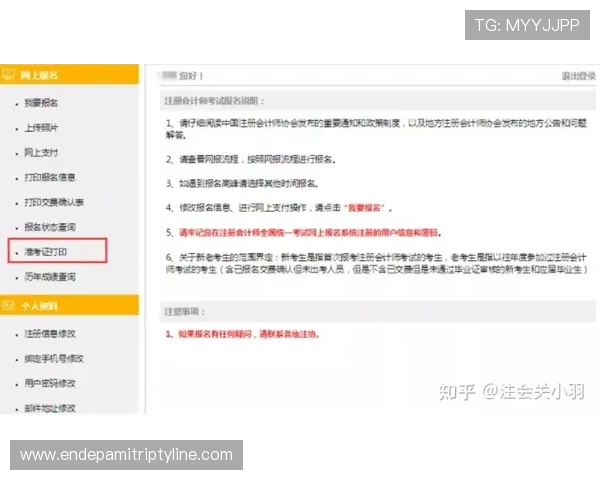Image resolution: width=600 pixels, height=480 pixels.
Task: Click red notice 如果报名有任何疑问
Action: point(243,334)
